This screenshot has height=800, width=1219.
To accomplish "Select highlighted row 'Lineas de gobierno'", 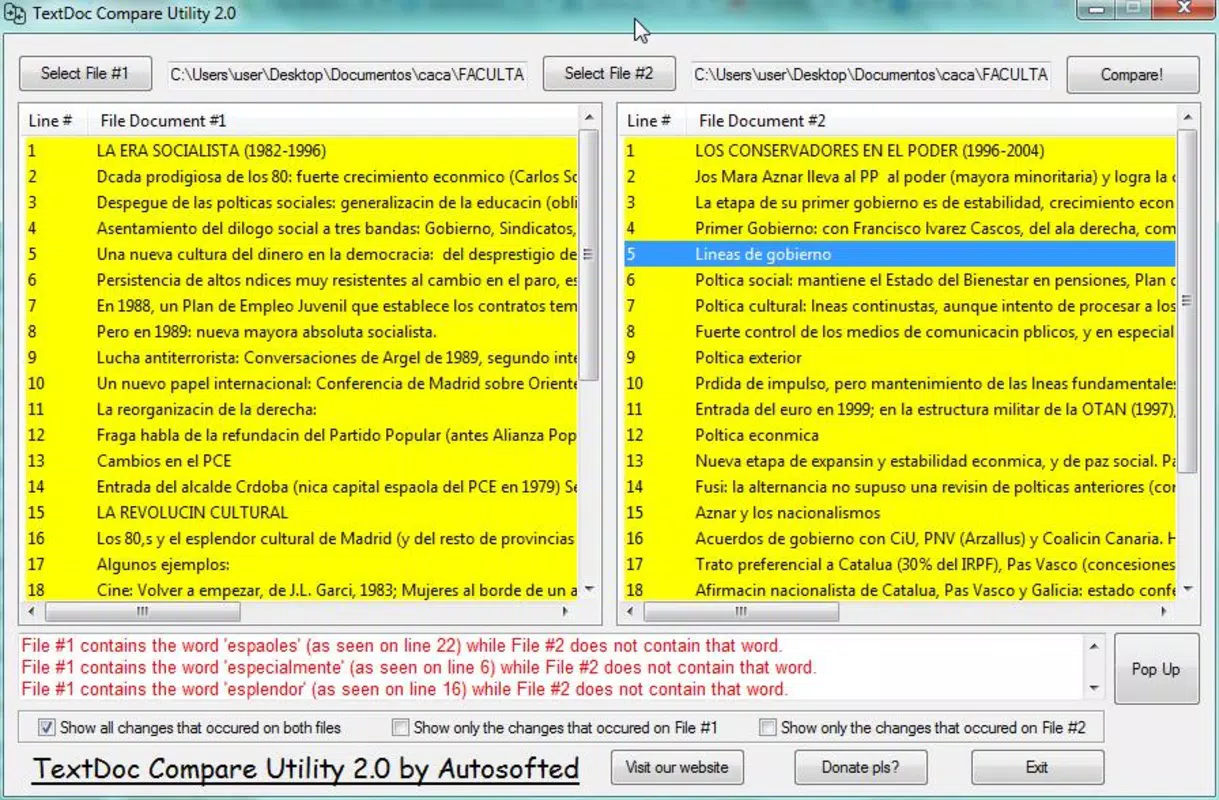I will point(899,254).
